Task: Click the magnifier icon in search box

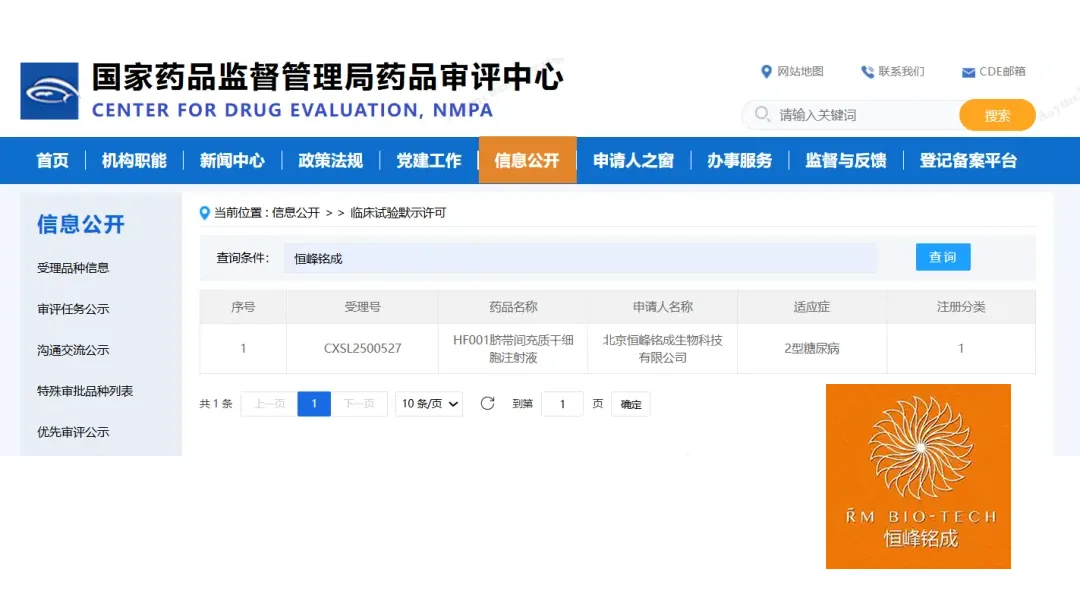Action: [x=763, y=115]
